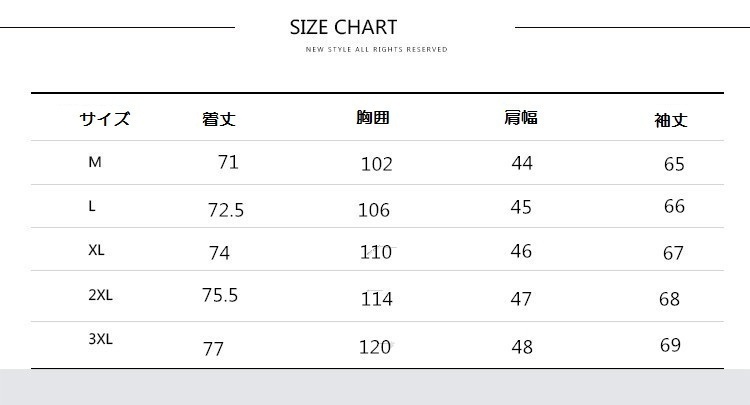Select the 袖丈 column header
750x405 pixels.
(x=671, y=120)
